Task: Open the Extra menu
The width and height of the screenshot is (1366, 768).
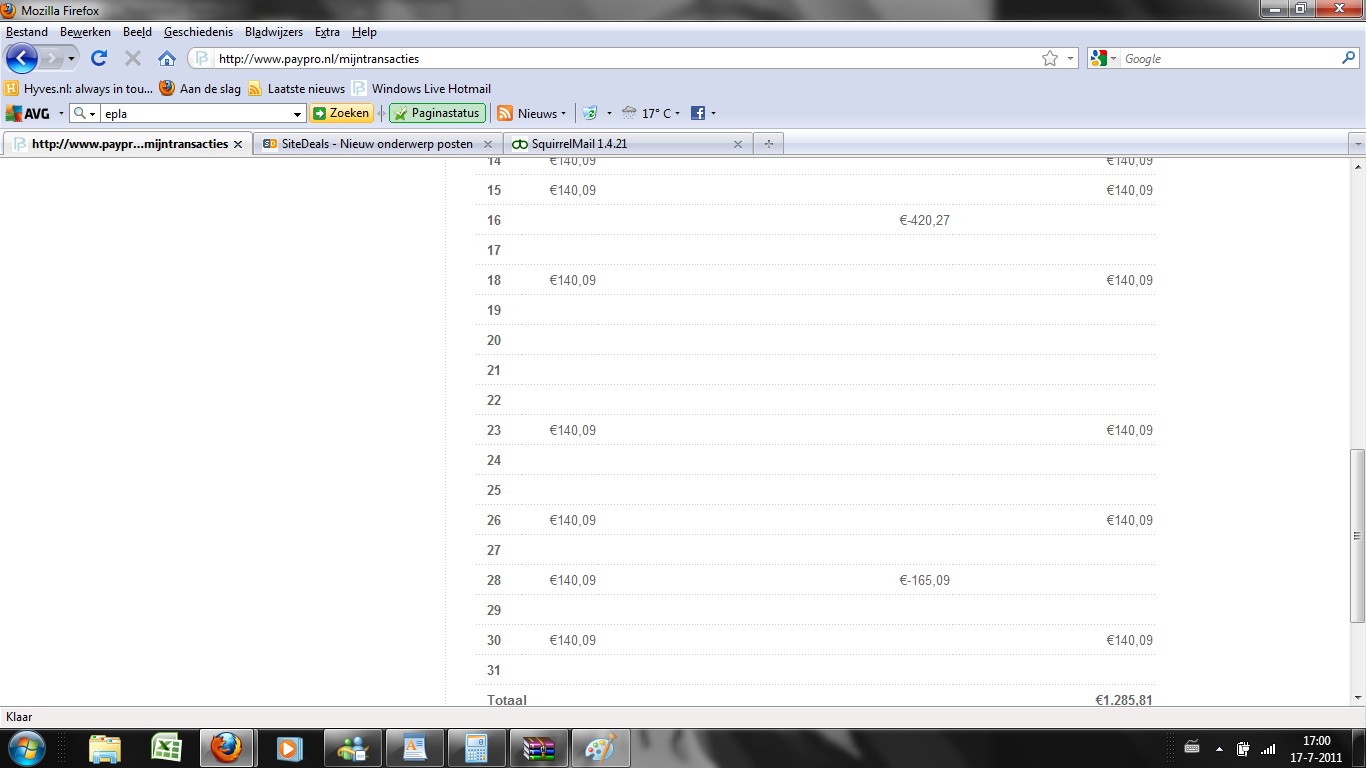Action: point(327,32)
